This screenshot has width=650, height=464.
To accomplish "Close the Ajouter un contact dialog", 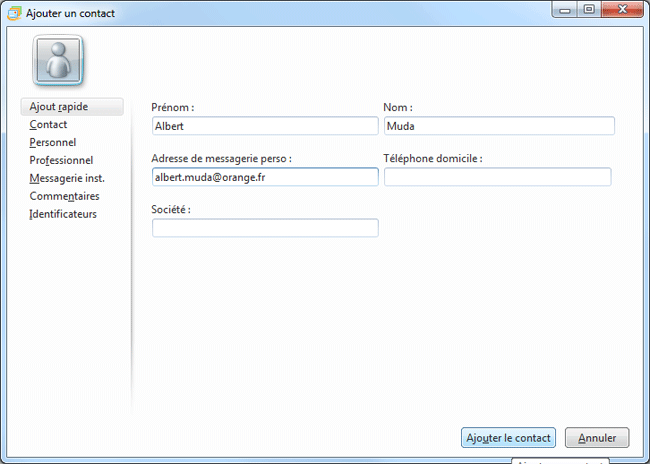I will 623,10.
